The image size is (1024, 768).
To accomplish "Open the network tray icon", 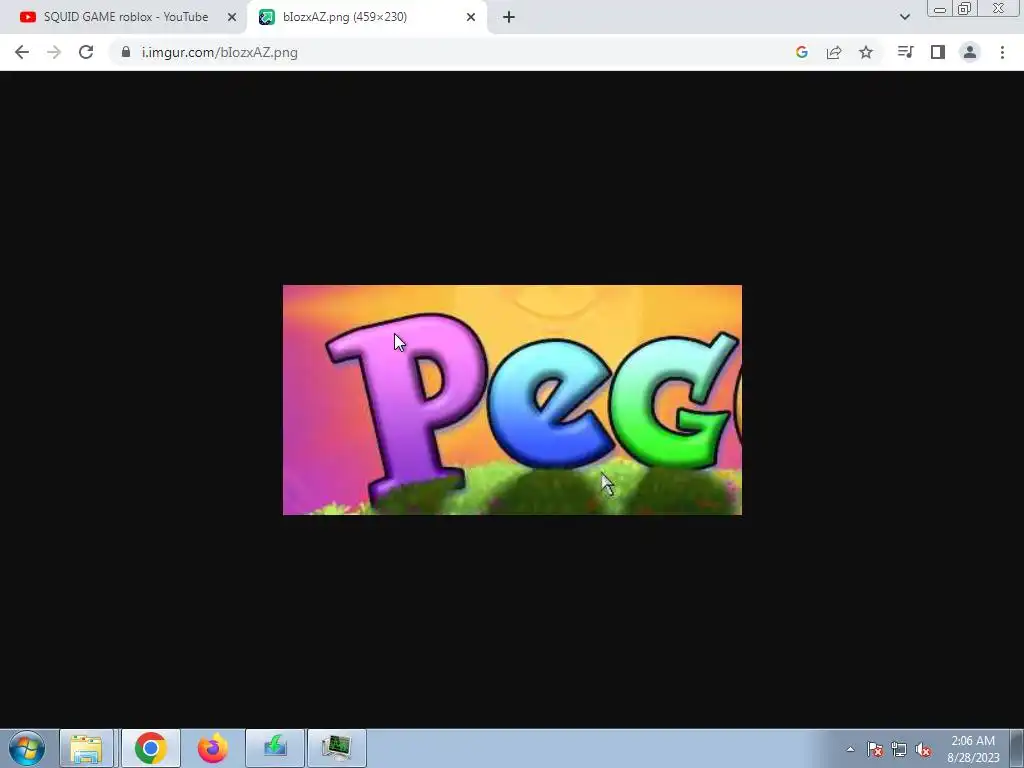I will click(899, 749).
